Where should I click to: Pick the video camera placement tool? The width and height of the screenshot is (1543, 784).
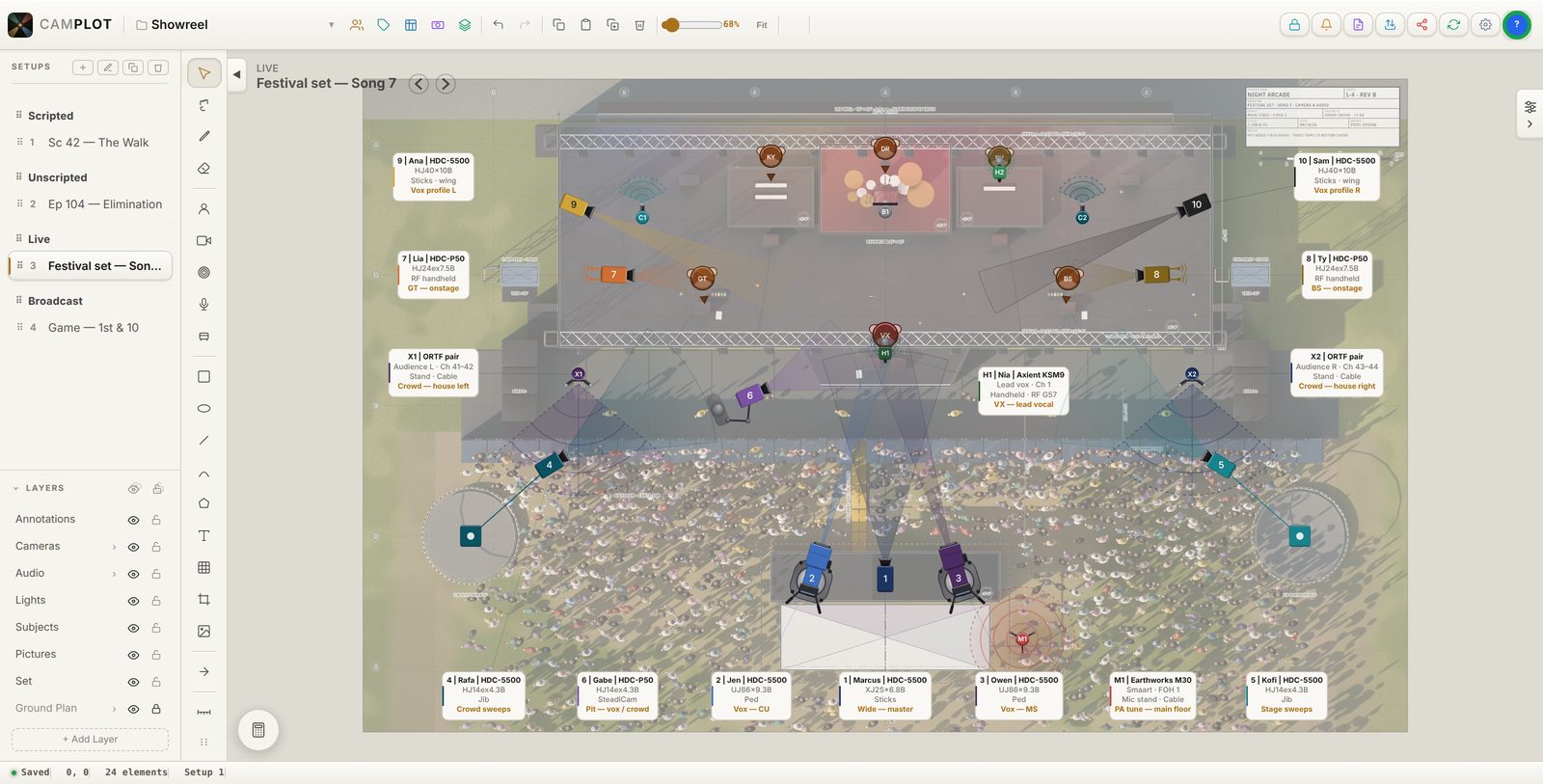pyautogui.click(x=203, y=241)
